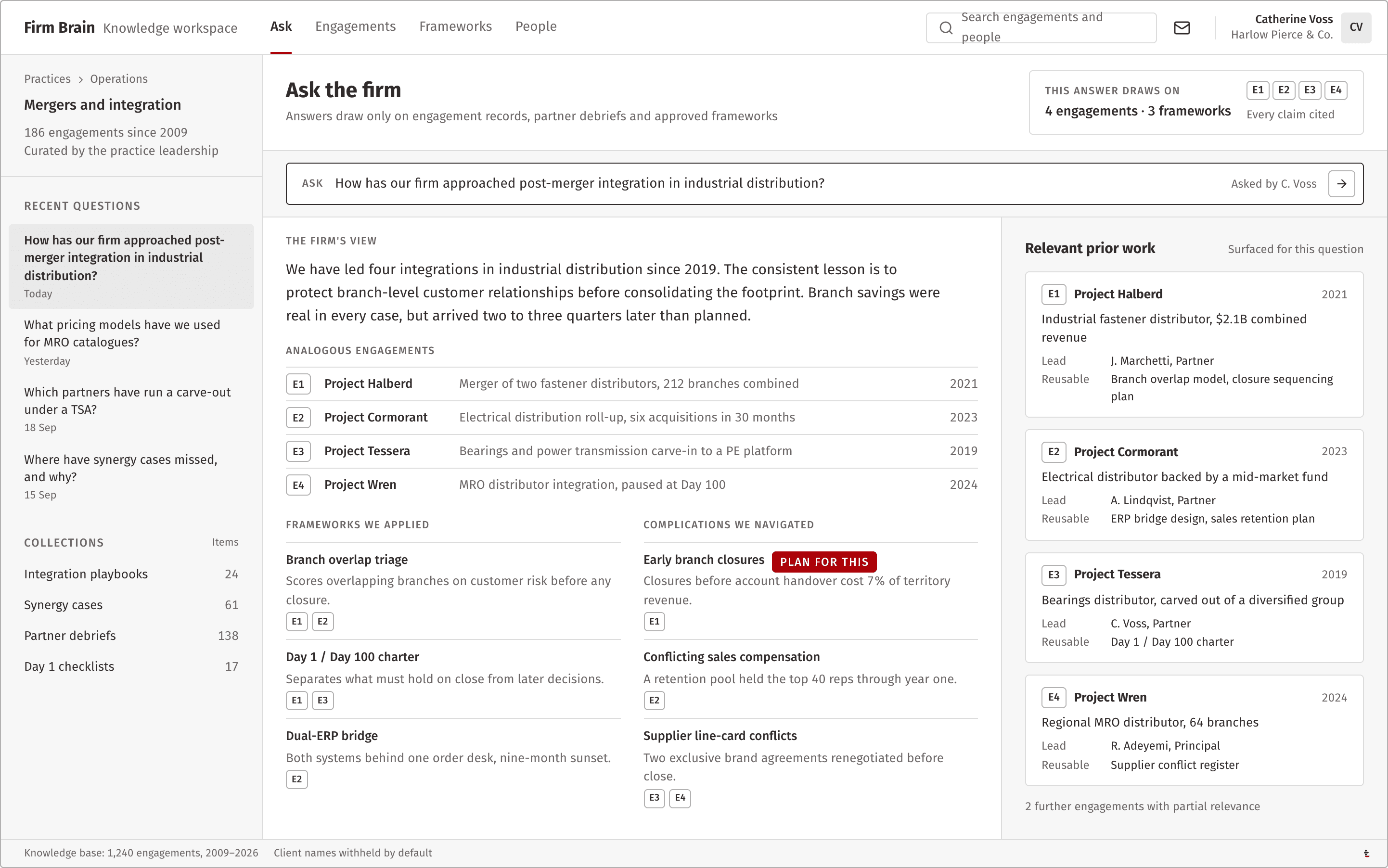Open Project Wren row in analogous engagements
Image resolution: width=1388 pixels, height=868 pixels.
point(632,485)
